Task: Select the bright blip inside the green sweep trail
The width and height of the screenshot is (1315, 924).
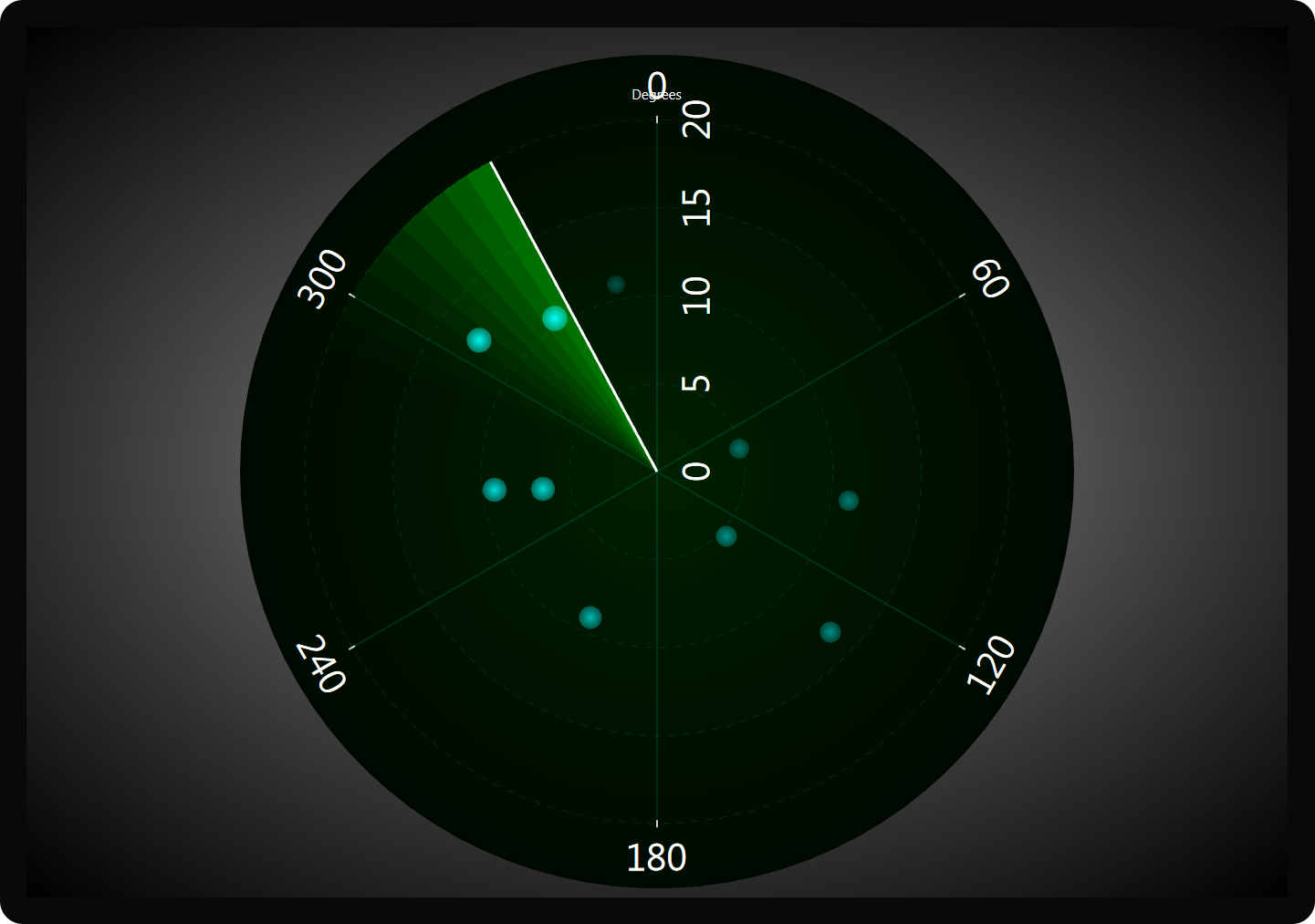Action: pos(479,340)
